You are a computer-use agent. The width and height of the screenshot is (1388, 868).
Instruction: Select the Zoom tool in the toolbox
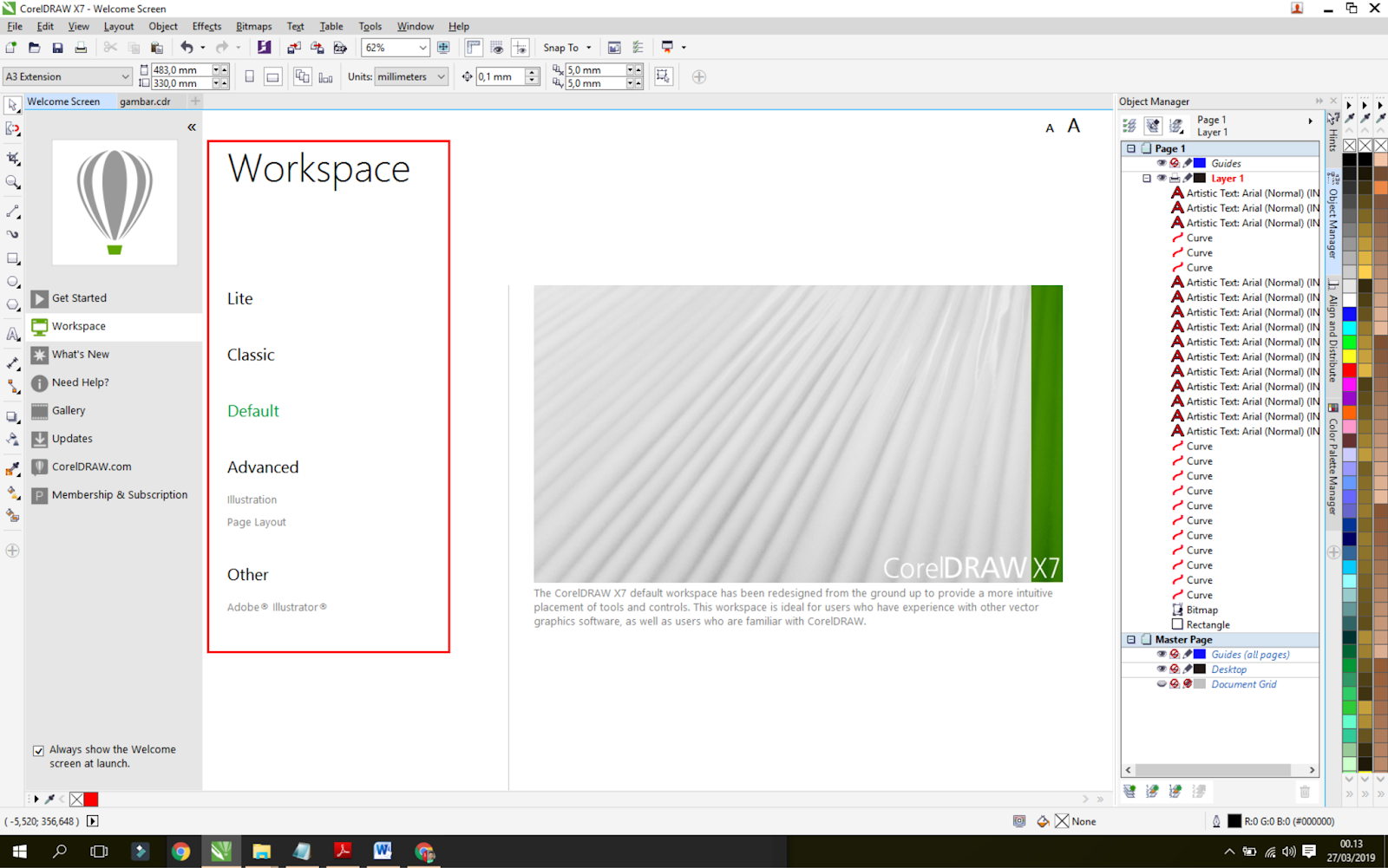tap(13, 182)
